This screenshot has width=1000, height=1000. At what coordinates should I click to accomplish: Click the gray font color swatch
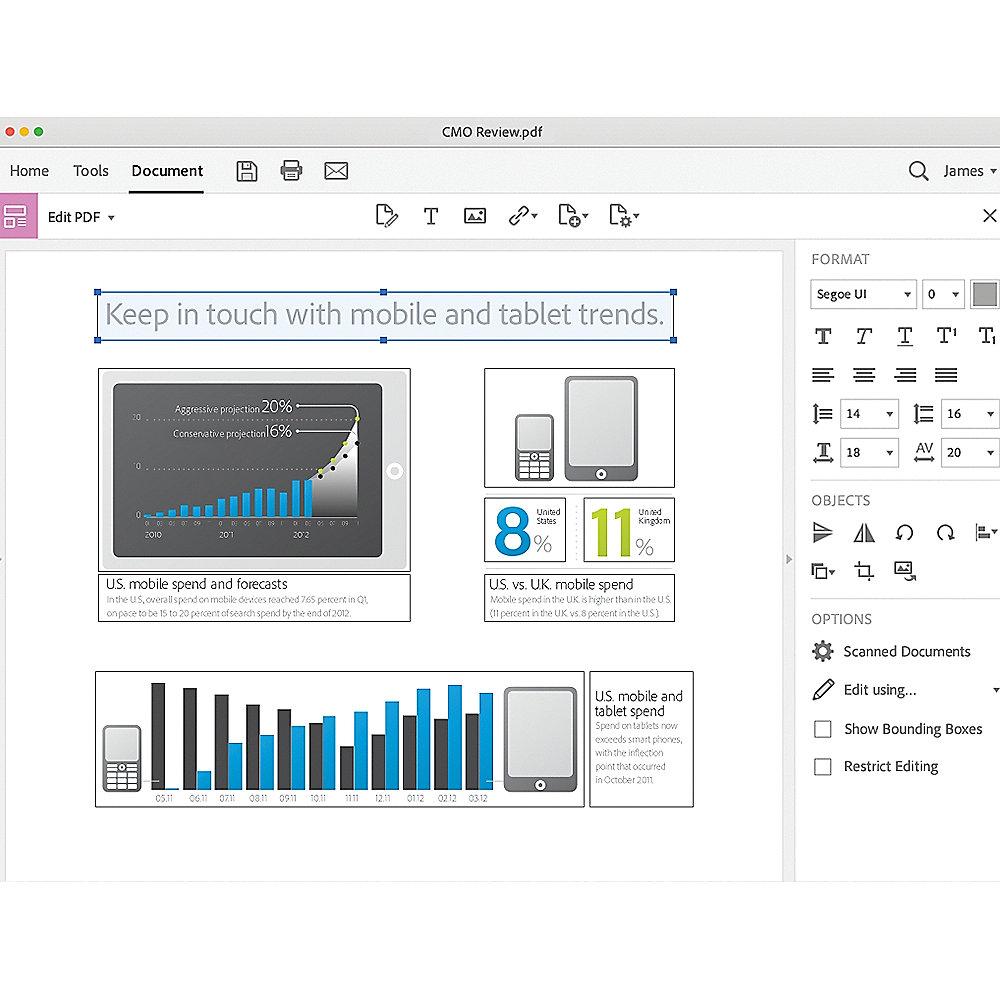(984, 294)
